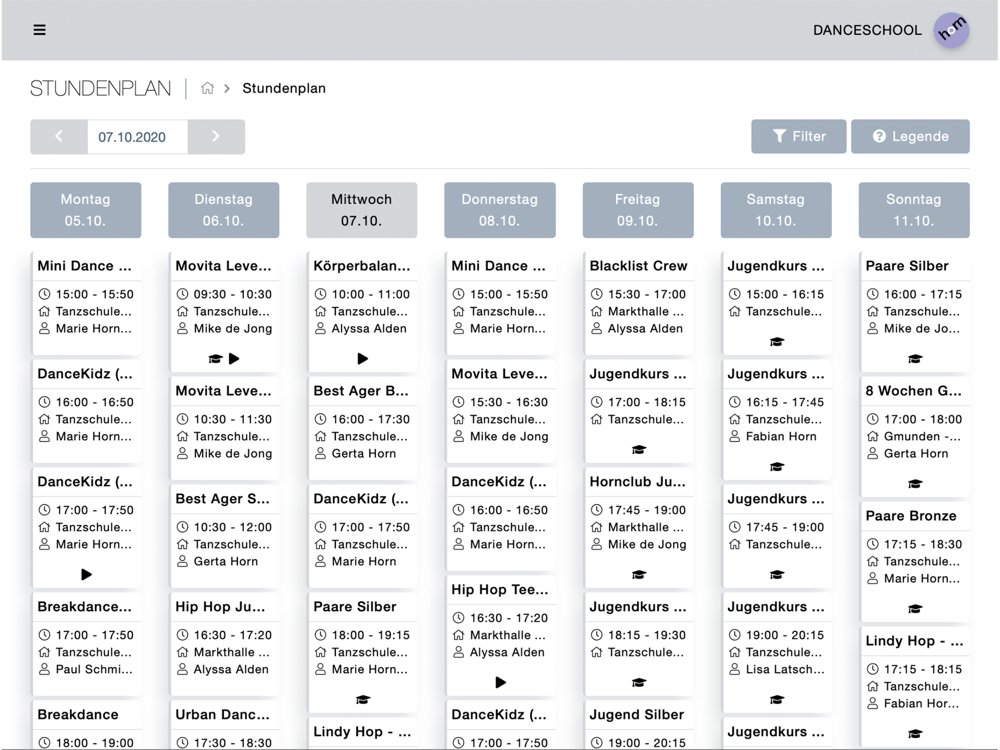
Task: Select the Freitag 09.10. day header
Action: coord(638,210)
